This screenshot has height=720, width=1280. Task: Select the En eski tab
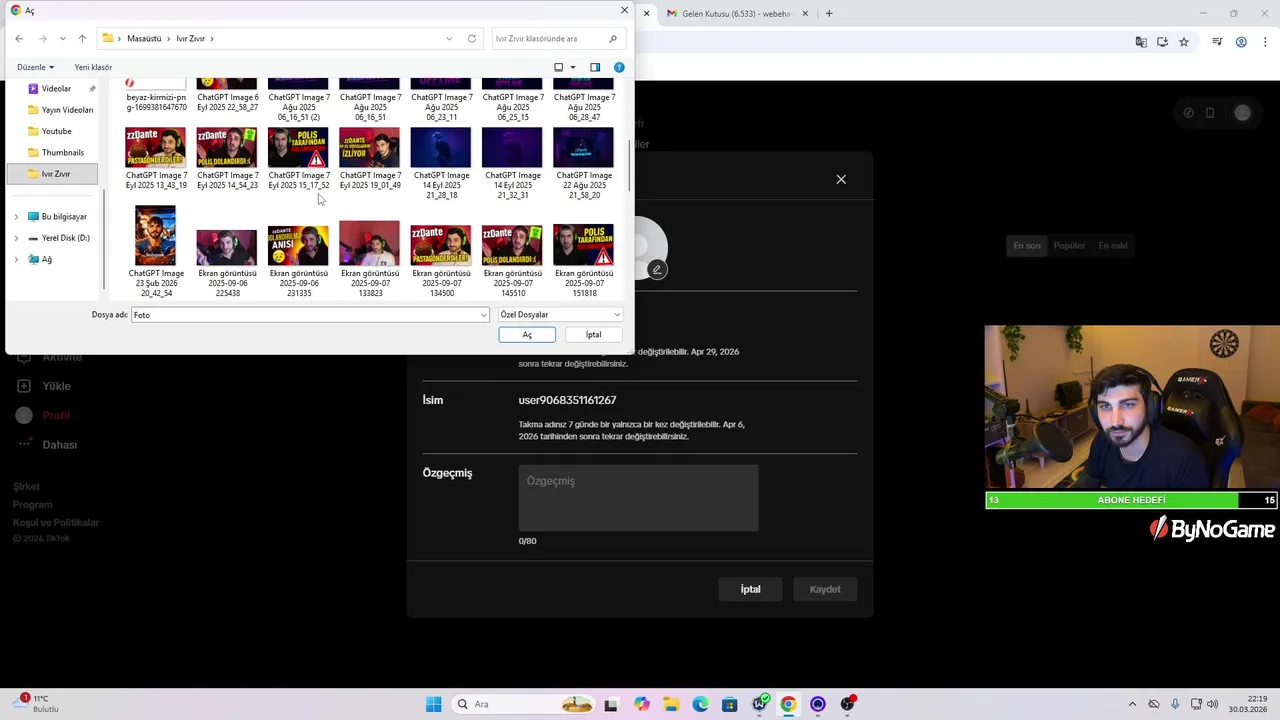(x=1112, y=246)
